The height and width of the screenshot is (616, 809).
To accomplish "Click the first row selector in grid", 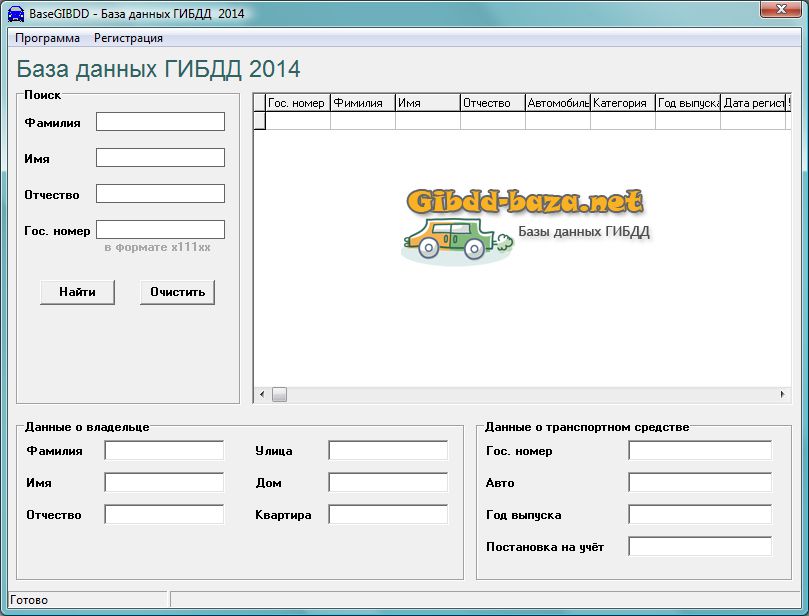I will click(260, 121).
